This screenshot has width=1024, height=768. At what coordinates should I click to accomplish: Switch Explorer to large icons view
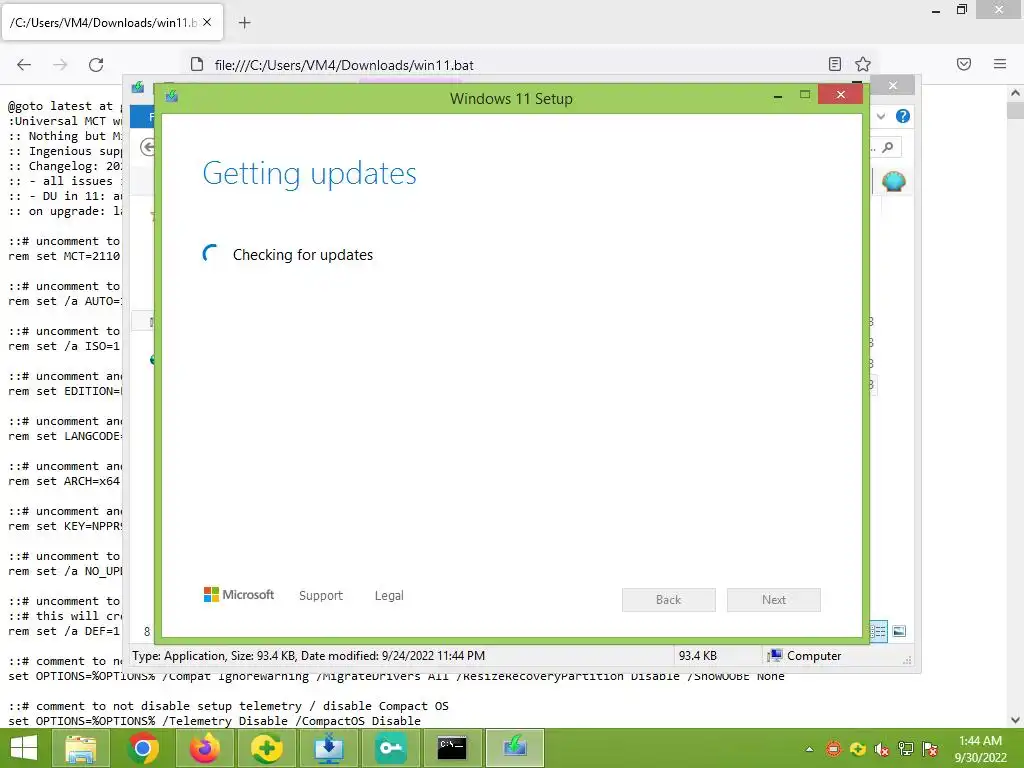[899, 631]
